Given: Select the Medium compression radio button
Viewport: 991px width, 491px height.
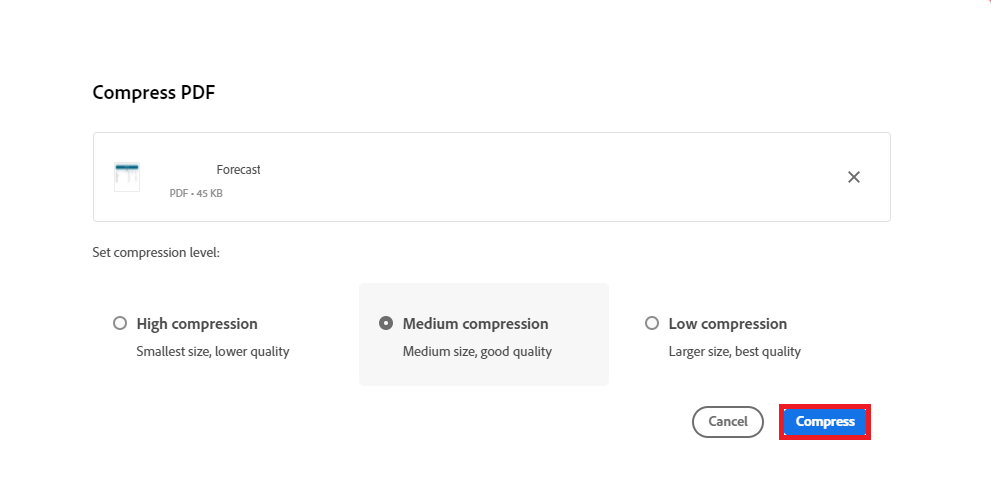Looking at the screenshot, I should pos(386,324).
